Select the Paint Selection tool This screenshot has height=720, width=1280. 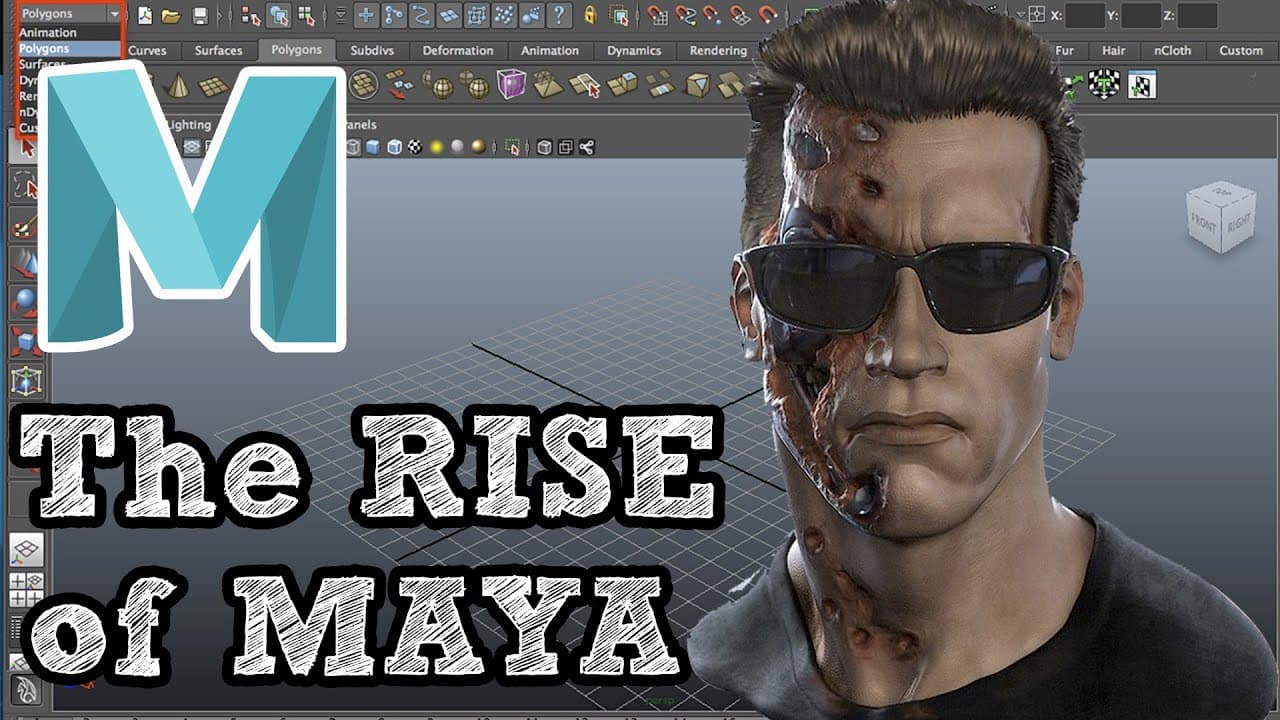[26, 226]
